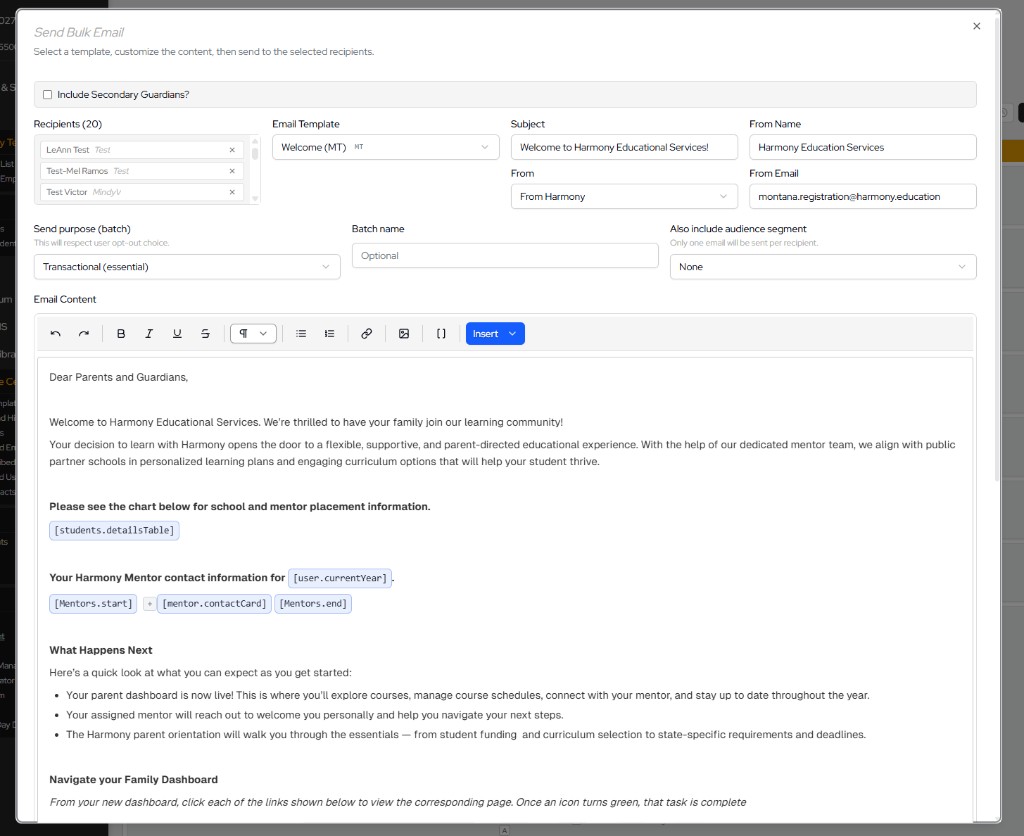1024x836 pixels.
Task: Open the Send purpose batch dropdown
Action: coord(187,266)
